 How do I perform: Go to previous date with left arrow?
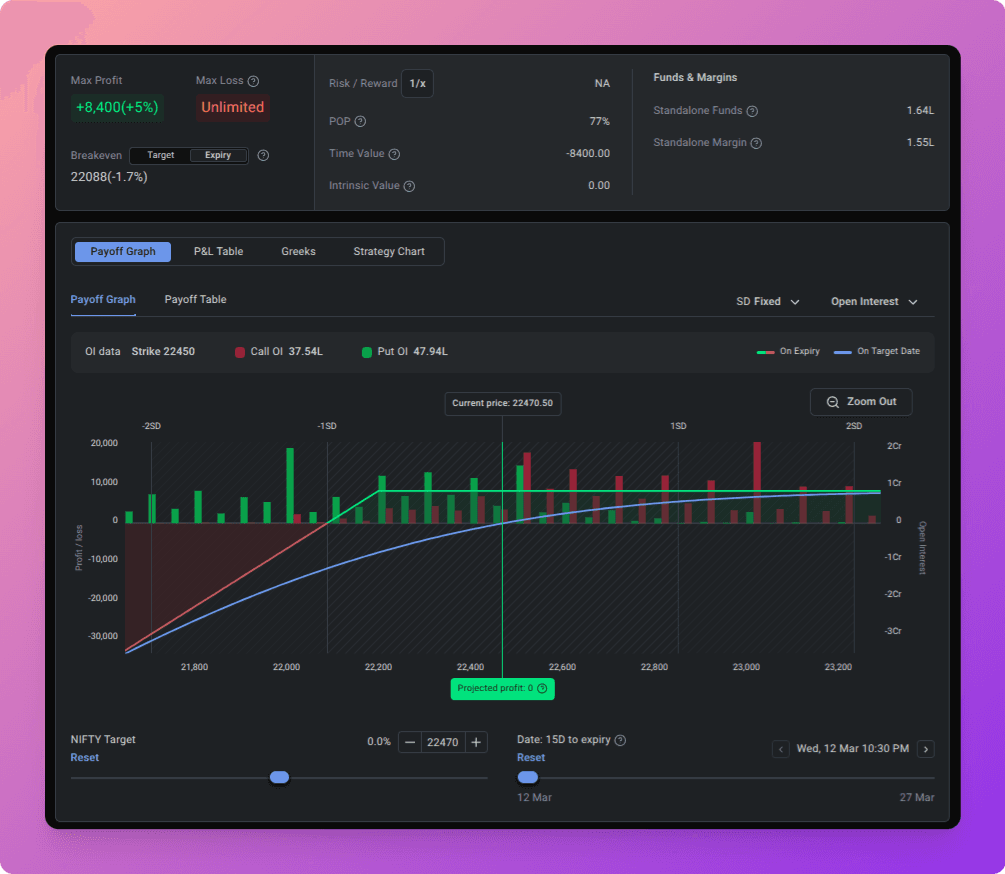[x=781, y=749]
